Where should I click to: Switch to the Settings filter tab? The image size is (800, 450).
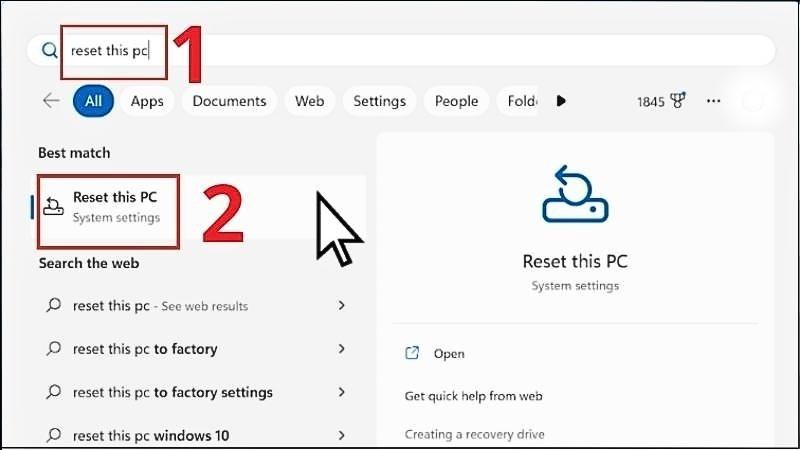tap(379, 101)
